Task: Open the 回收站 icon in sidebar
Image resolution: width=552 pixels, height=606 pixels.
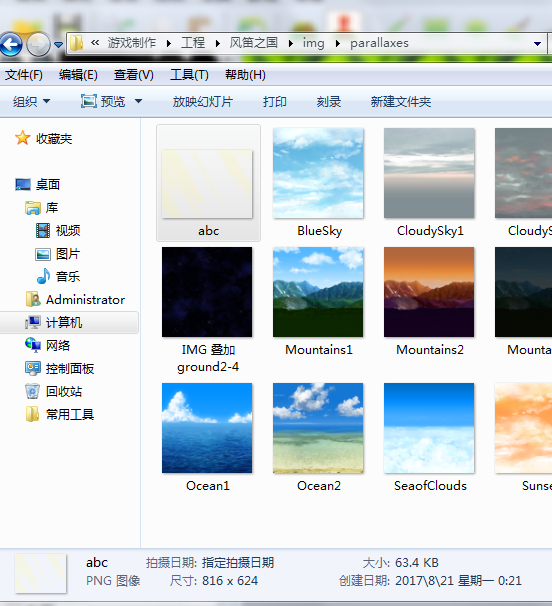Action: [x=32, y=391]
